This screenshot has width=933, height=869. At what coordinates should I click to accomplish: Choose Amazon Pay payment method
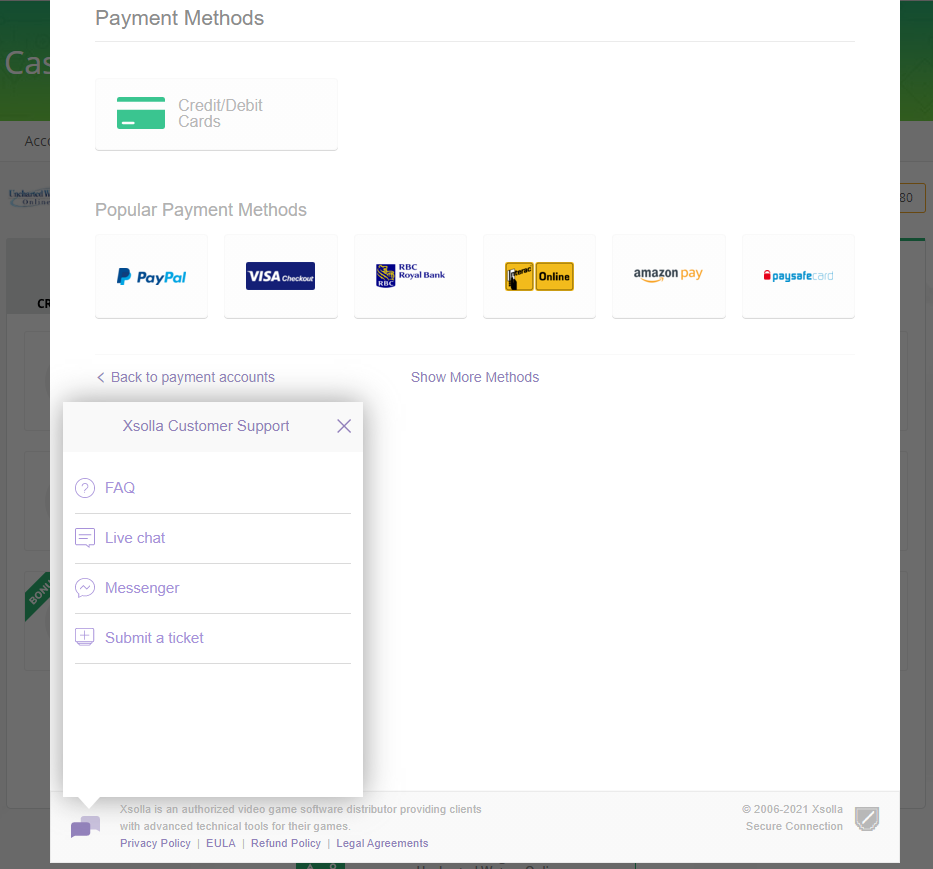(x=669, y=276)
